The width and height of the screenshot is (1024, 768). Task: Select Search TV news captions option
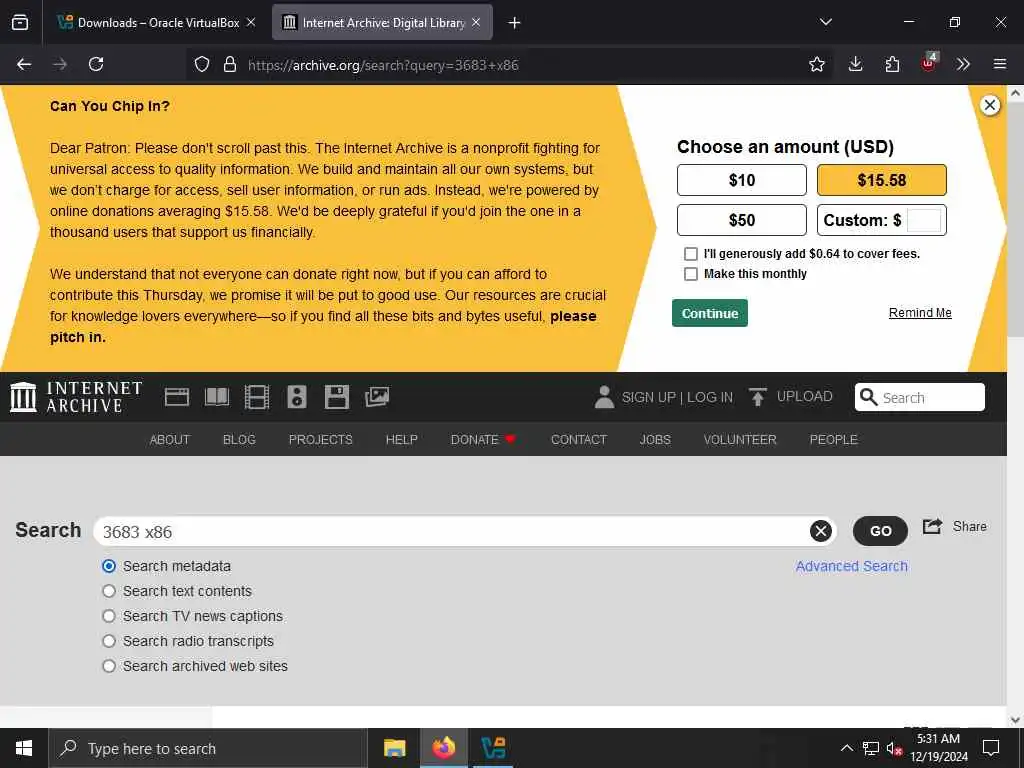pos(109,616)
